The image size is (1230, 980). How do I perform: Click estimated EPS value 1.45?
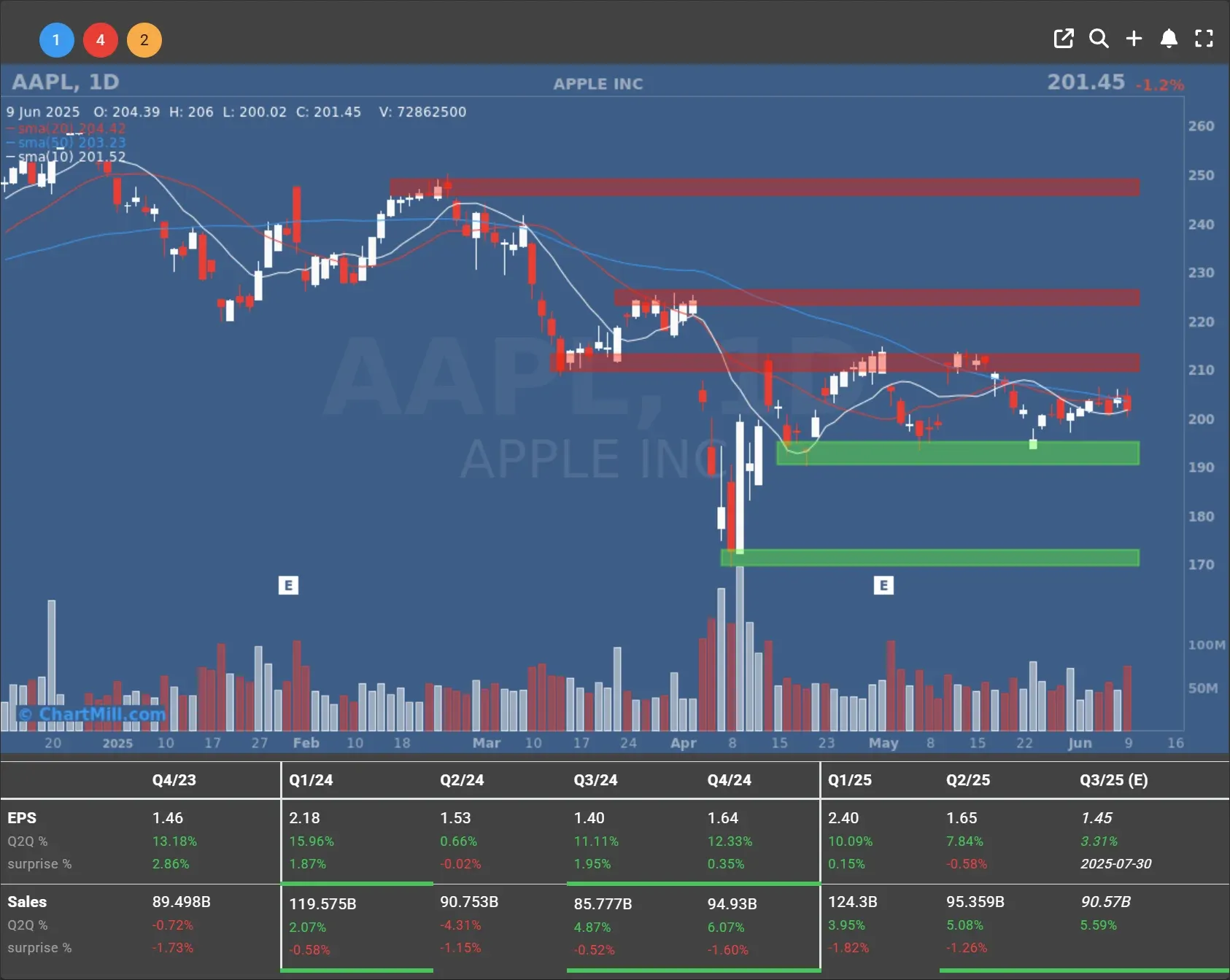point(1096,818)
